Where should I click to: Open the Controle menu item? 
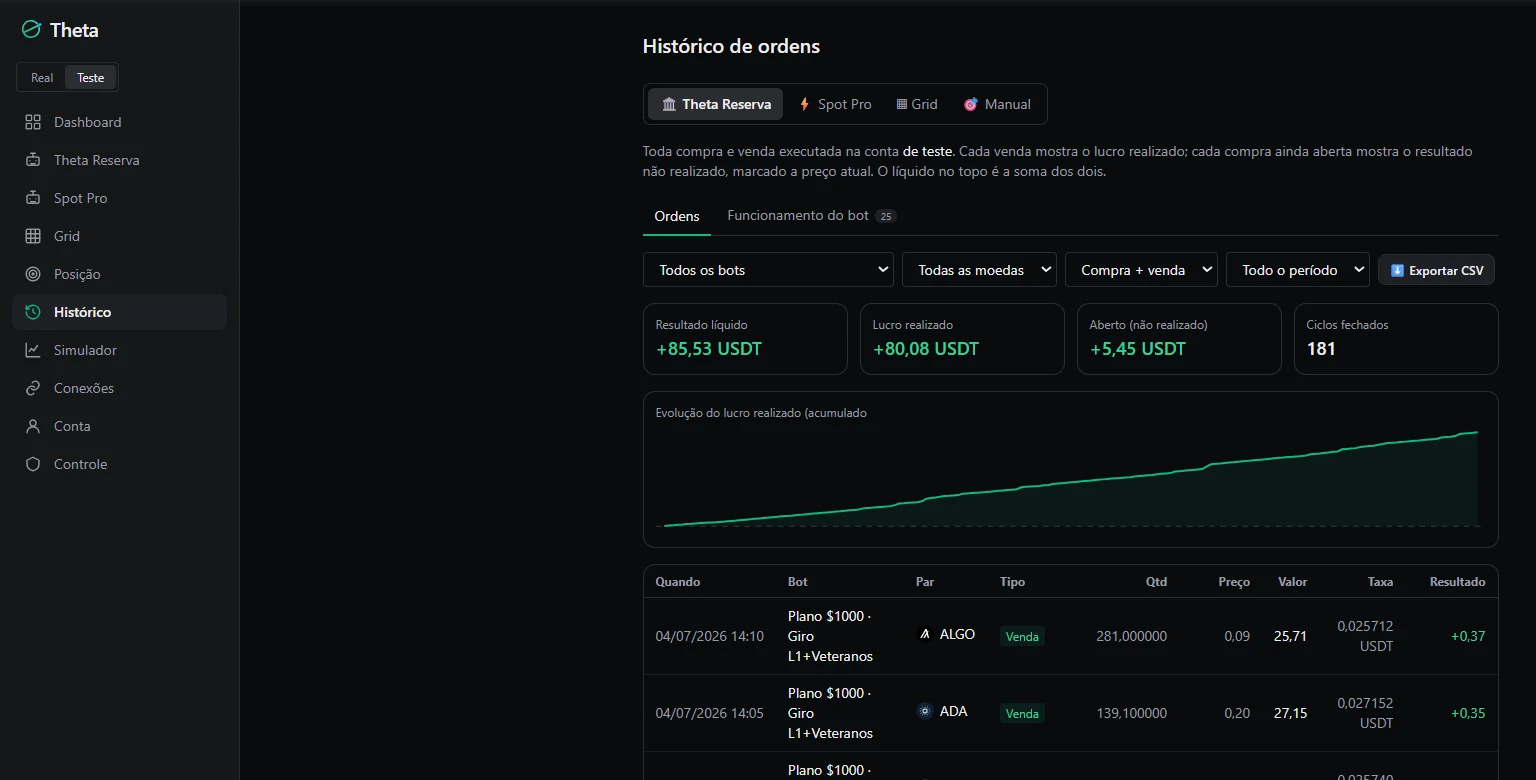pyautogui.click(x=119, y=464)
